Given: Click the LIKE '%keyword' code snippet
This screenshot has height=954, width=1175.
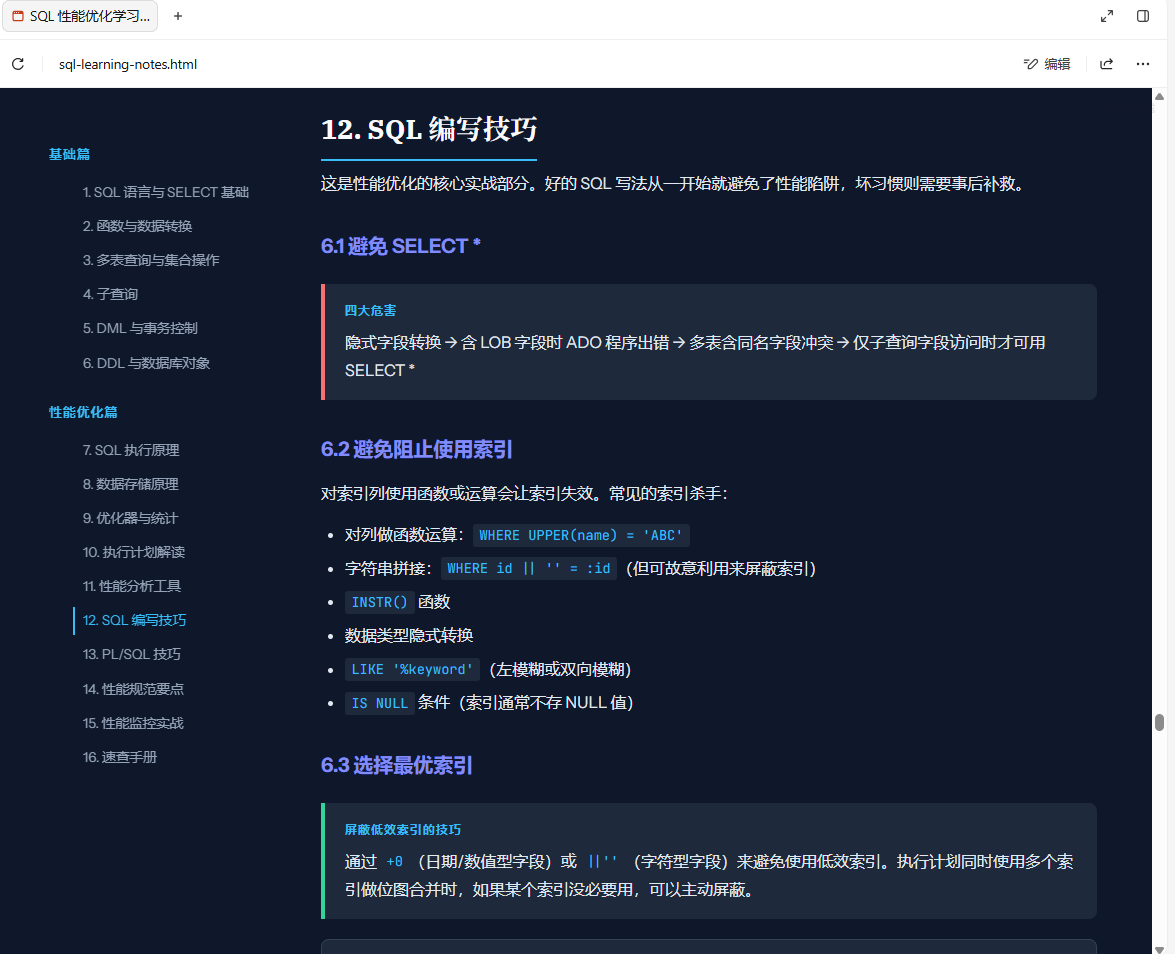Looking at the screenshot, I should point(412,669).
